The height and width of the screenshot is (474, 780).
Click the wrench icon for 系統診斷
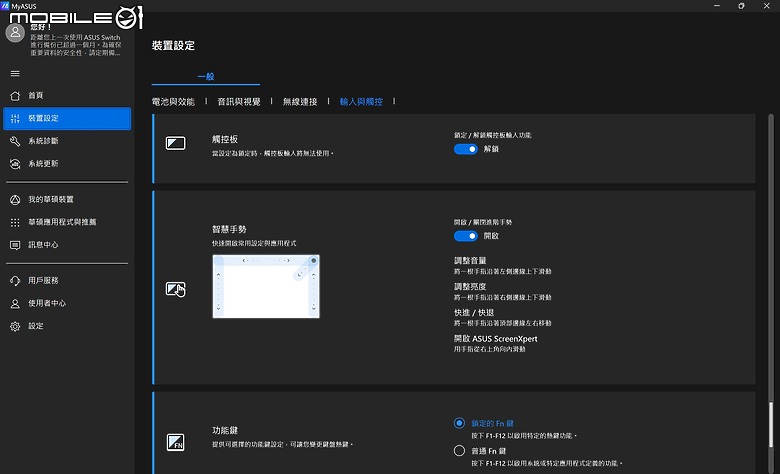pos(15,141)
